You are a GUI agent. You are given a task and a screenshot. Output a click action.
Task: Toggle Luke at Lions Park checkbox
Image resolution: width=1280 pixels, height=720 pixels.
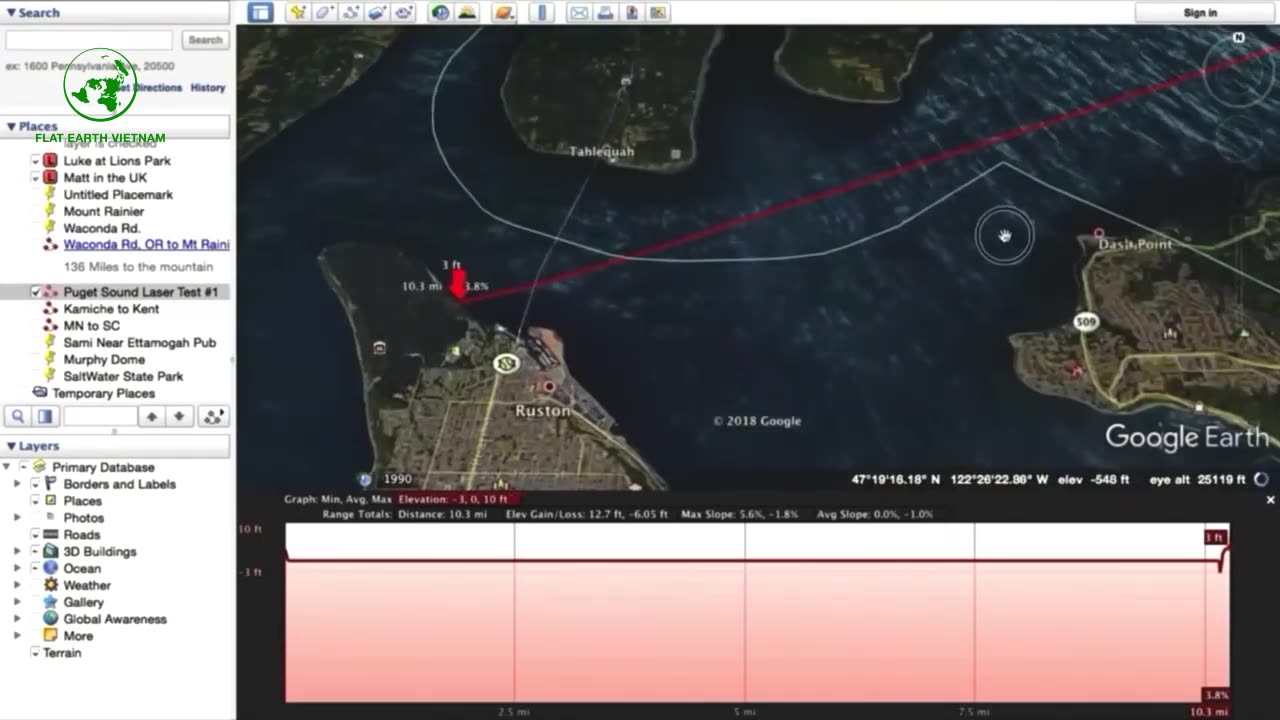tap(37, 161)
